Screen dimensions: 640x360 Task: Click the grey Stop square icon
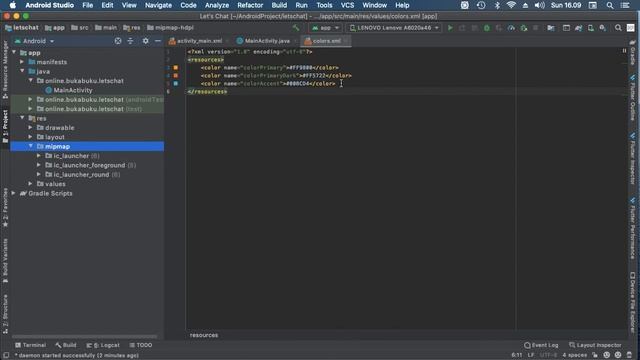pyautogui.click(x=536, y=28)
